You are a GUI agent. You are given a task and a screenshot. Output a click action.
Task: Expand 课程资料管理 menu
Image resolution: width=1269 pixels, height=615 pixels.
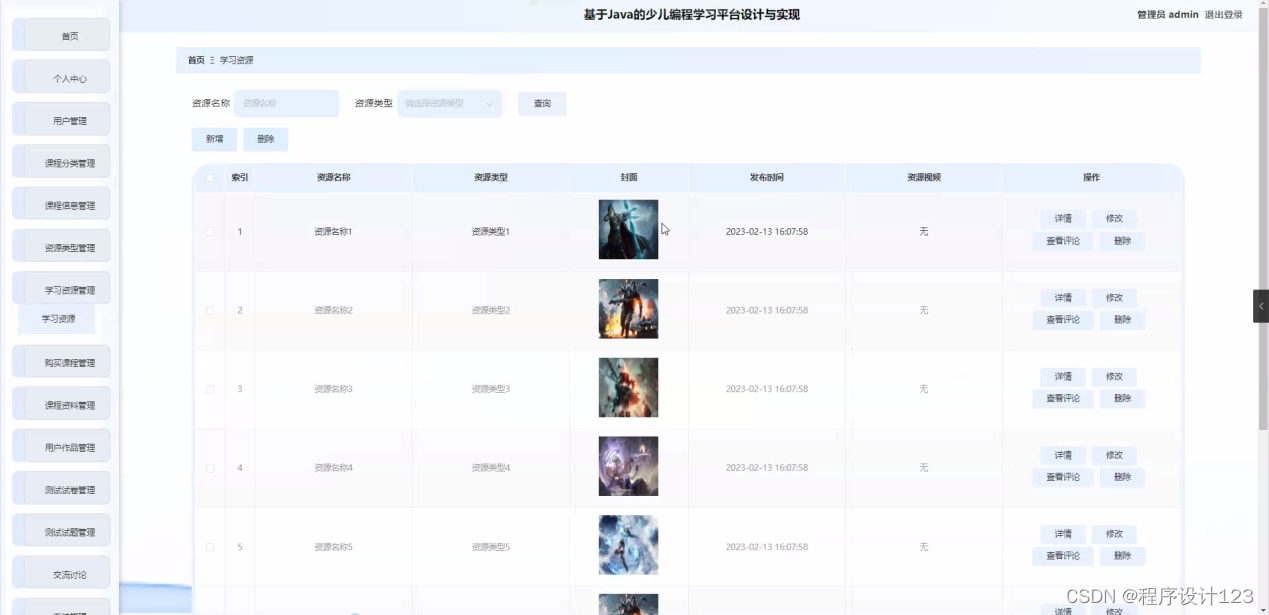tap(62, 405)
